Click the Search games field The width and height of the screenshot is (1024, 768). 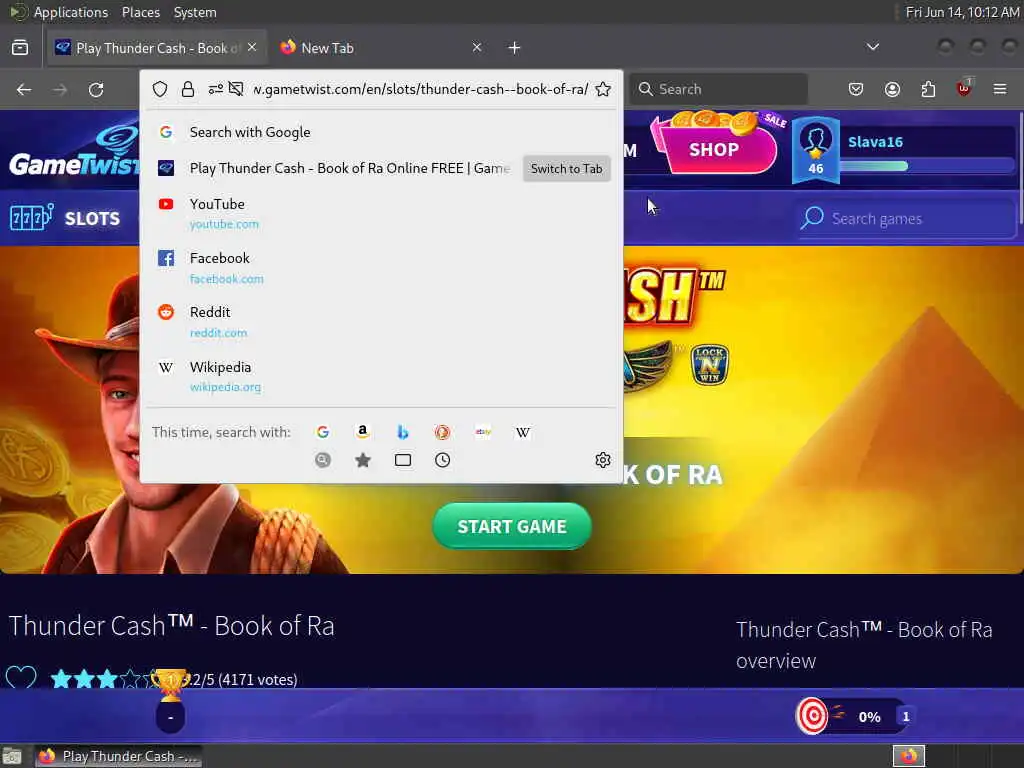pyautogui.click(x=906, y=219)
